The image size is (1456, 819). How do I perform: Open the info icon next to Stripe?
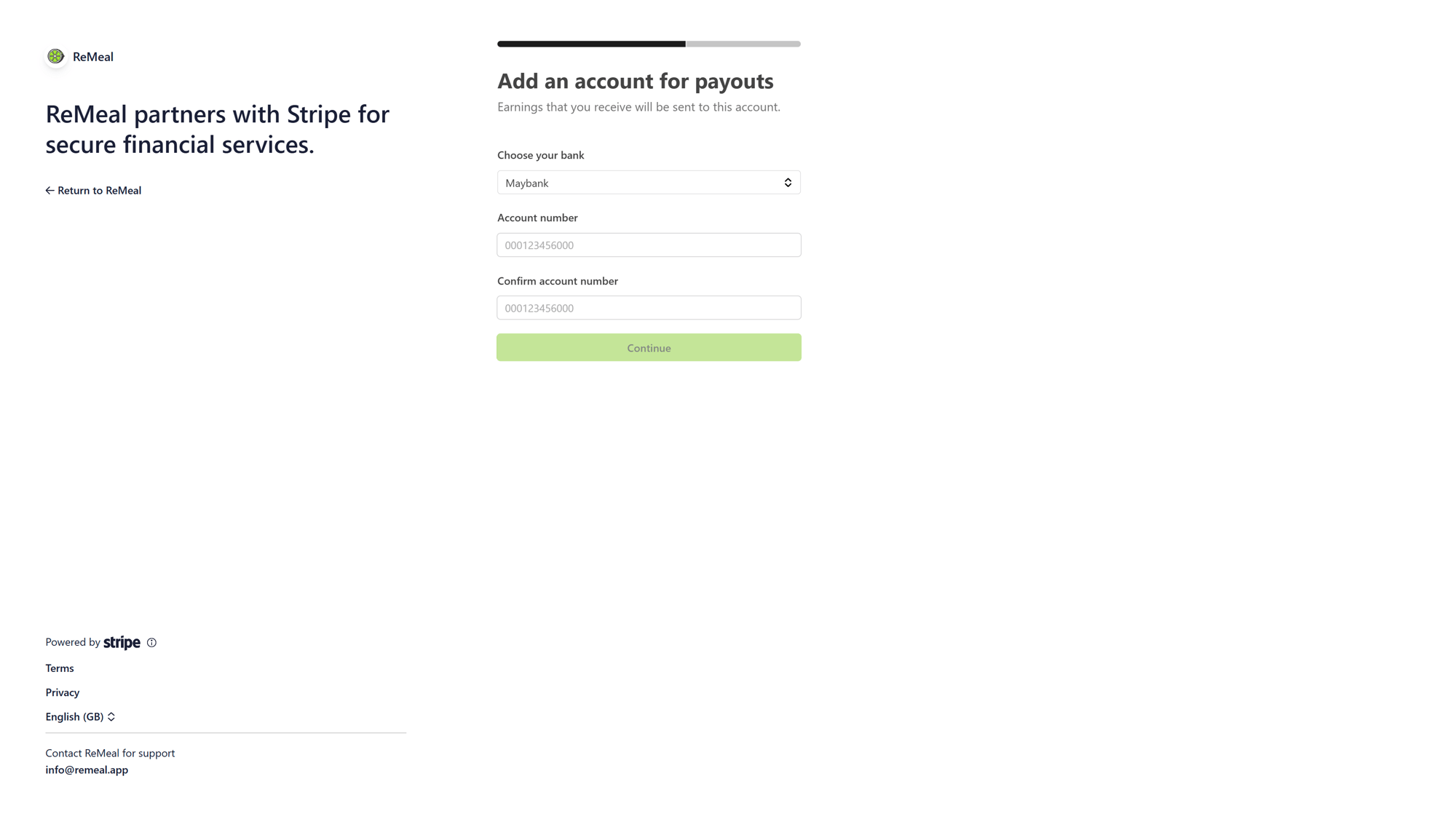click(x=151, y=643)
